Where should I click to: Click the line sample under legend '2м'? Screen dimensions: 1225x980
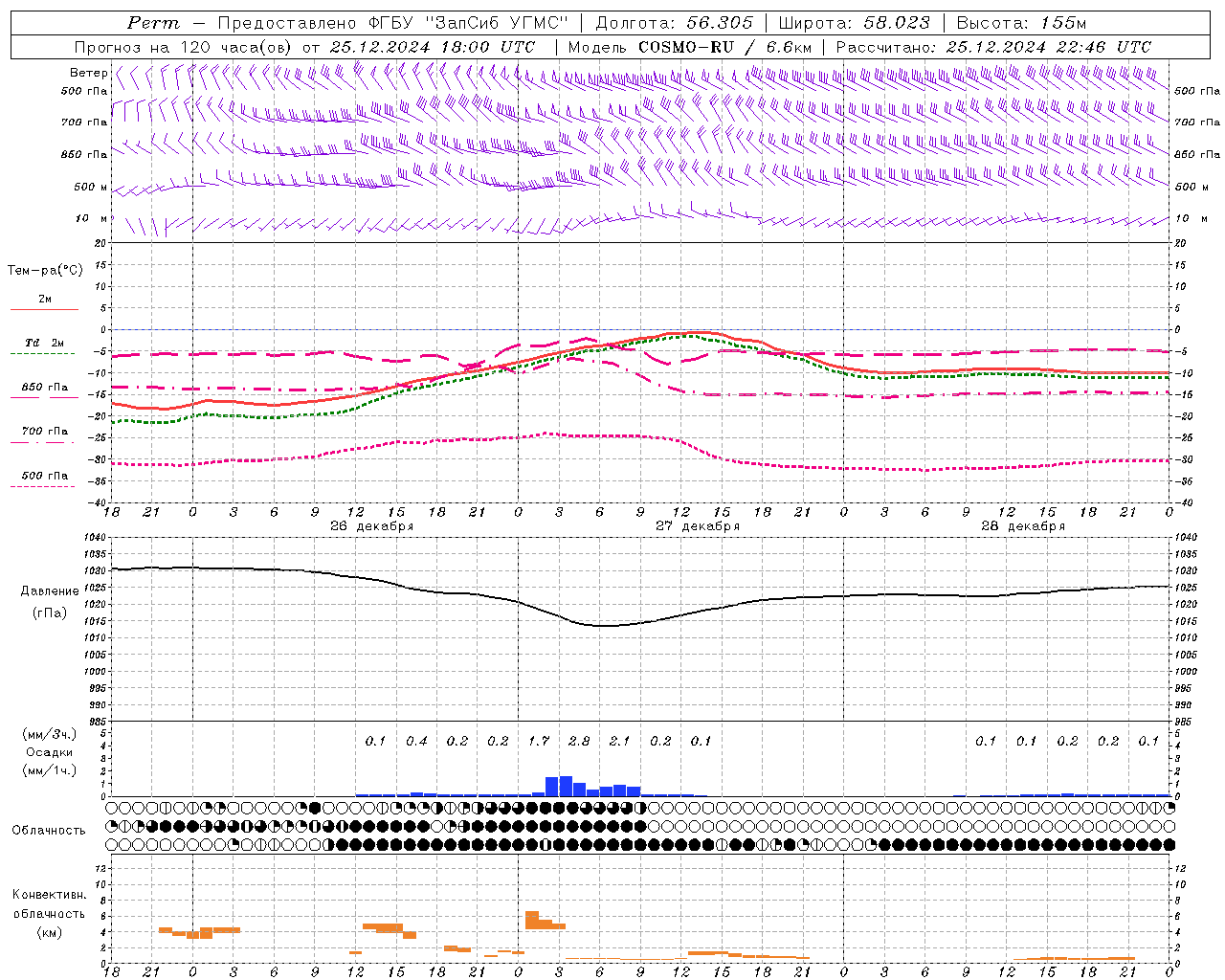click(44, 309)
